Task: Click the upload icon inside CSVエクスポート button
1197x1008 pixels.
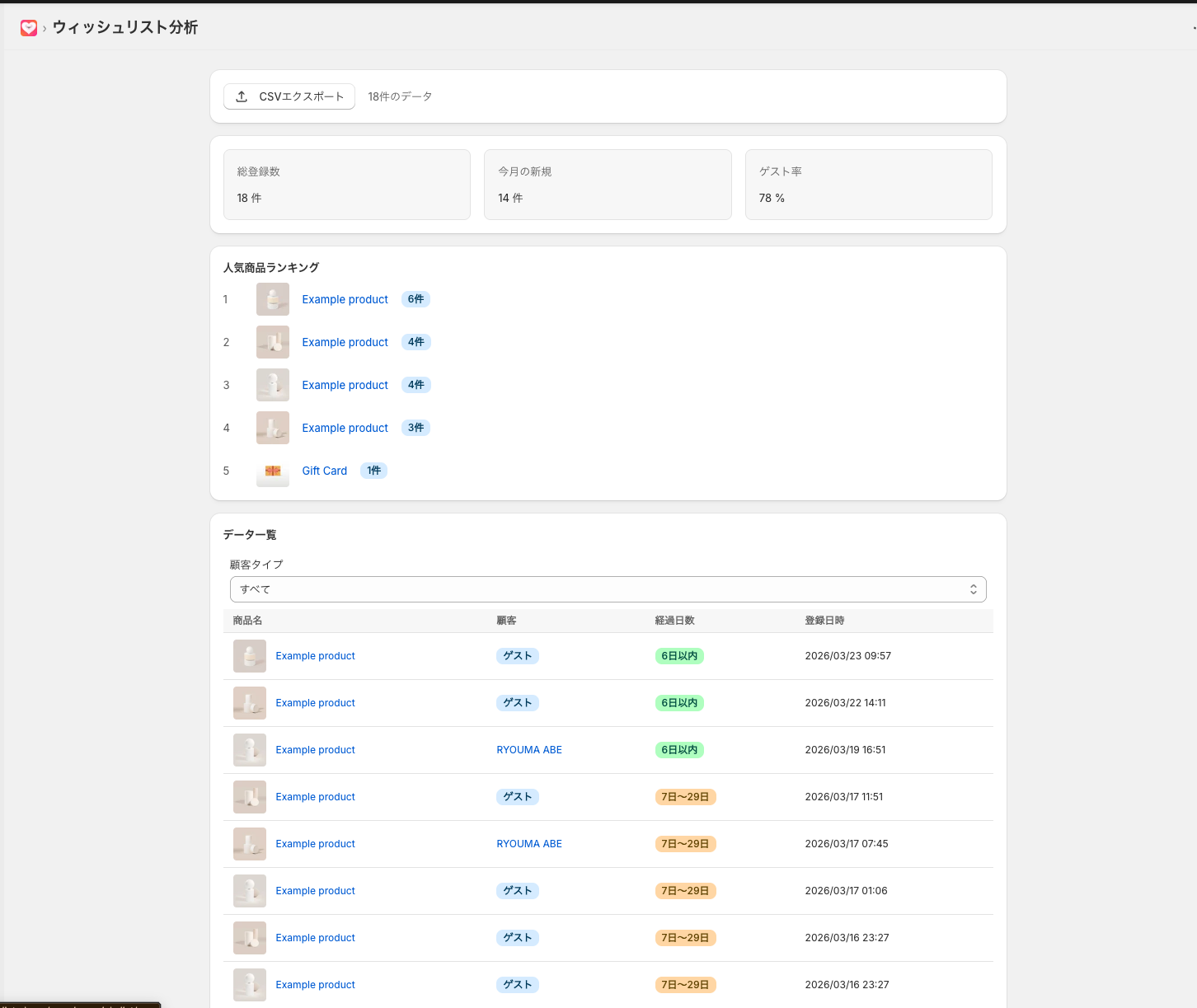Action: point(242,96)
